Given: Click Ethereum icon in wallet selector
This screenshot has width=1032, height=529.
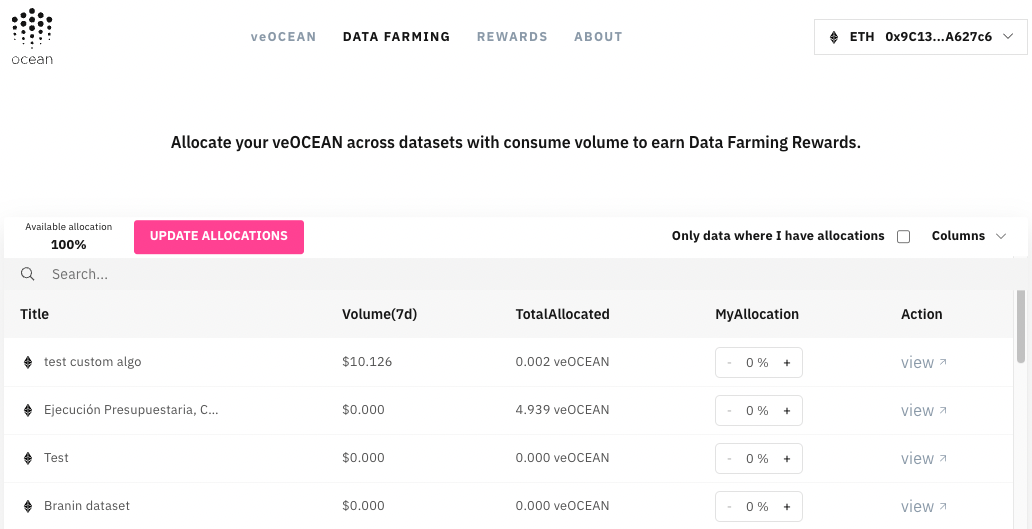Looking at the screenshot, I should [834, 37].
